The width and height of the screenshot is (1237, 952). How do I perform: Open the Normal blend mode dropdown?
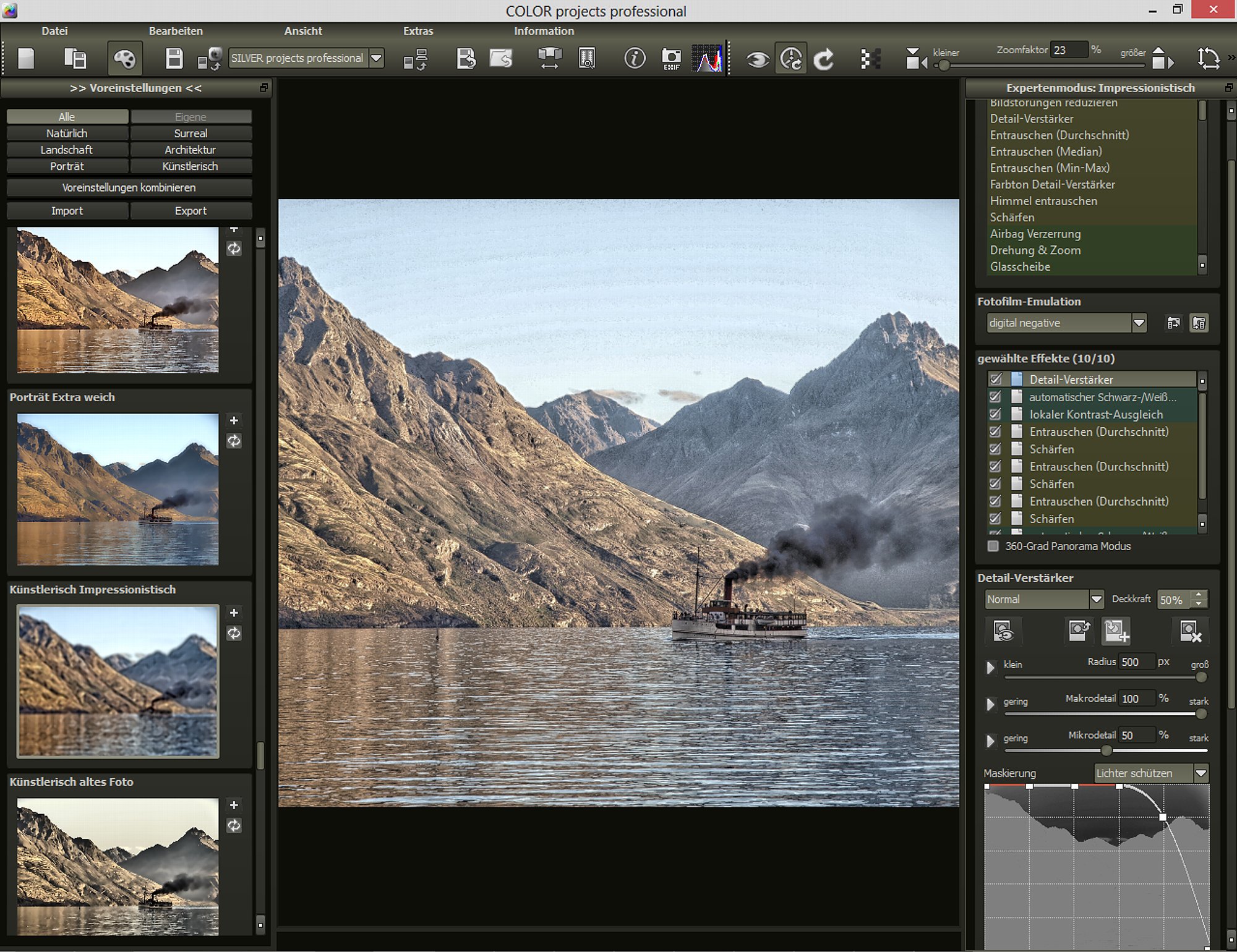pos(1096,599)
